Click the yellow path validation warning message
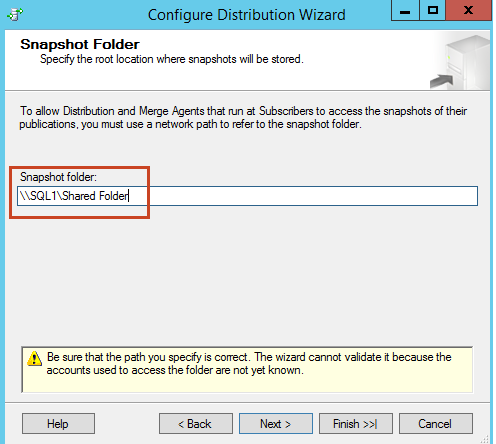The image size is (496, 444). tap(249, 363)
